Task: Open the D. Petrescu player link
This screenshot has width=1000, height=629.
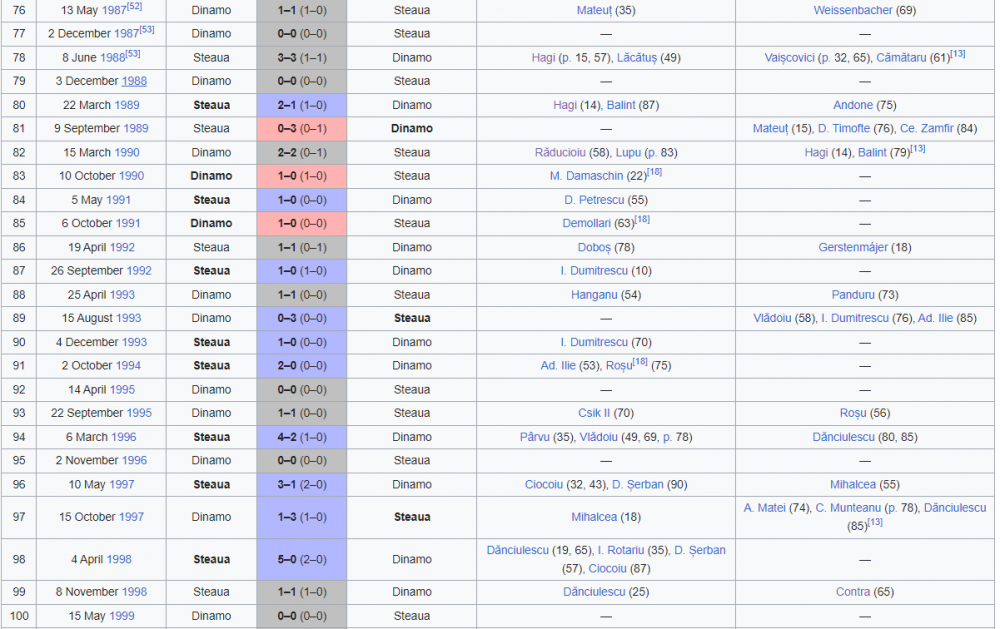Action: (594, 200)
